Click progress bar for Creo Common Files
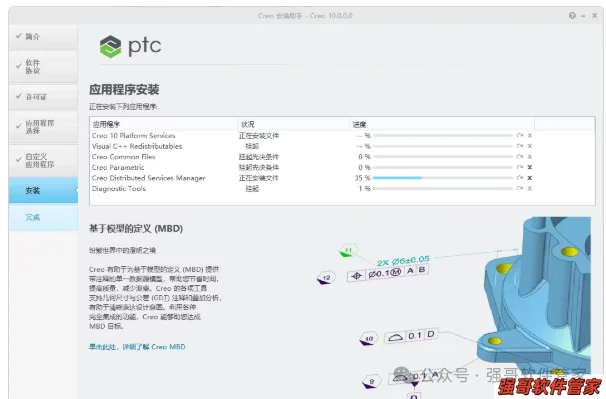The image size is (606, 399). 443,157
